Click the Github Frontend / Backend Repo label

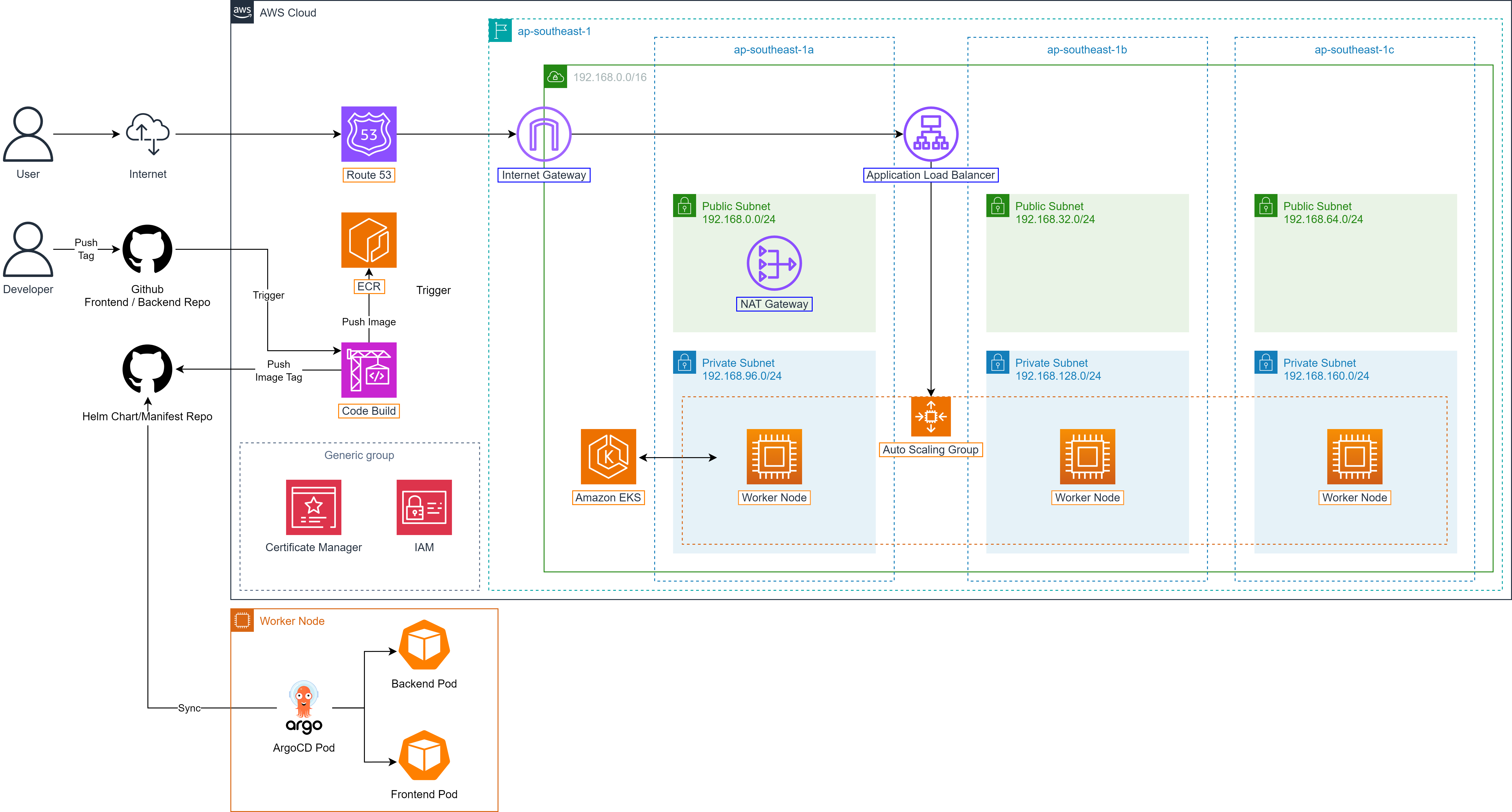[147, 296]
